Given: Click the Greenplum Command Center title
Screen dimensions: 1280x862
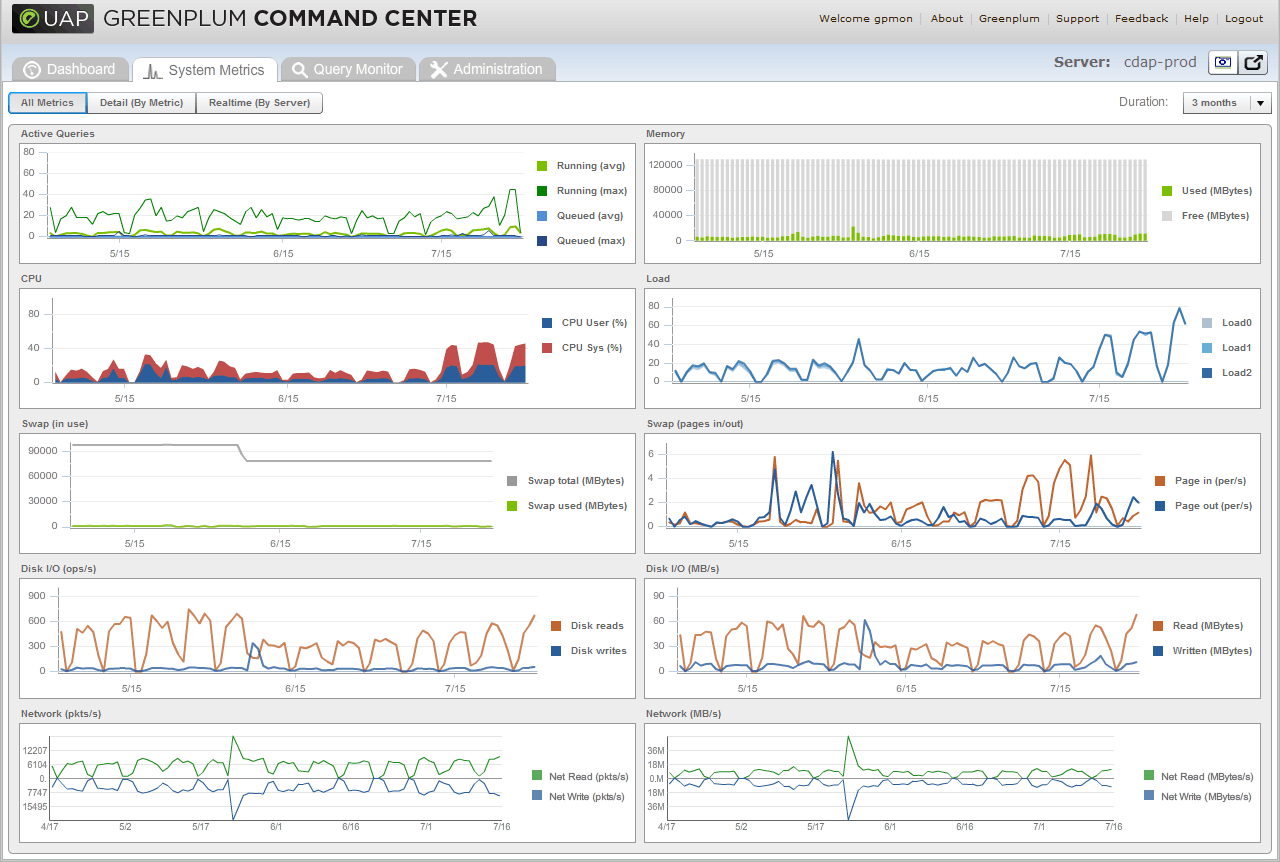Looking at the screenshot, I should [290, 18].
